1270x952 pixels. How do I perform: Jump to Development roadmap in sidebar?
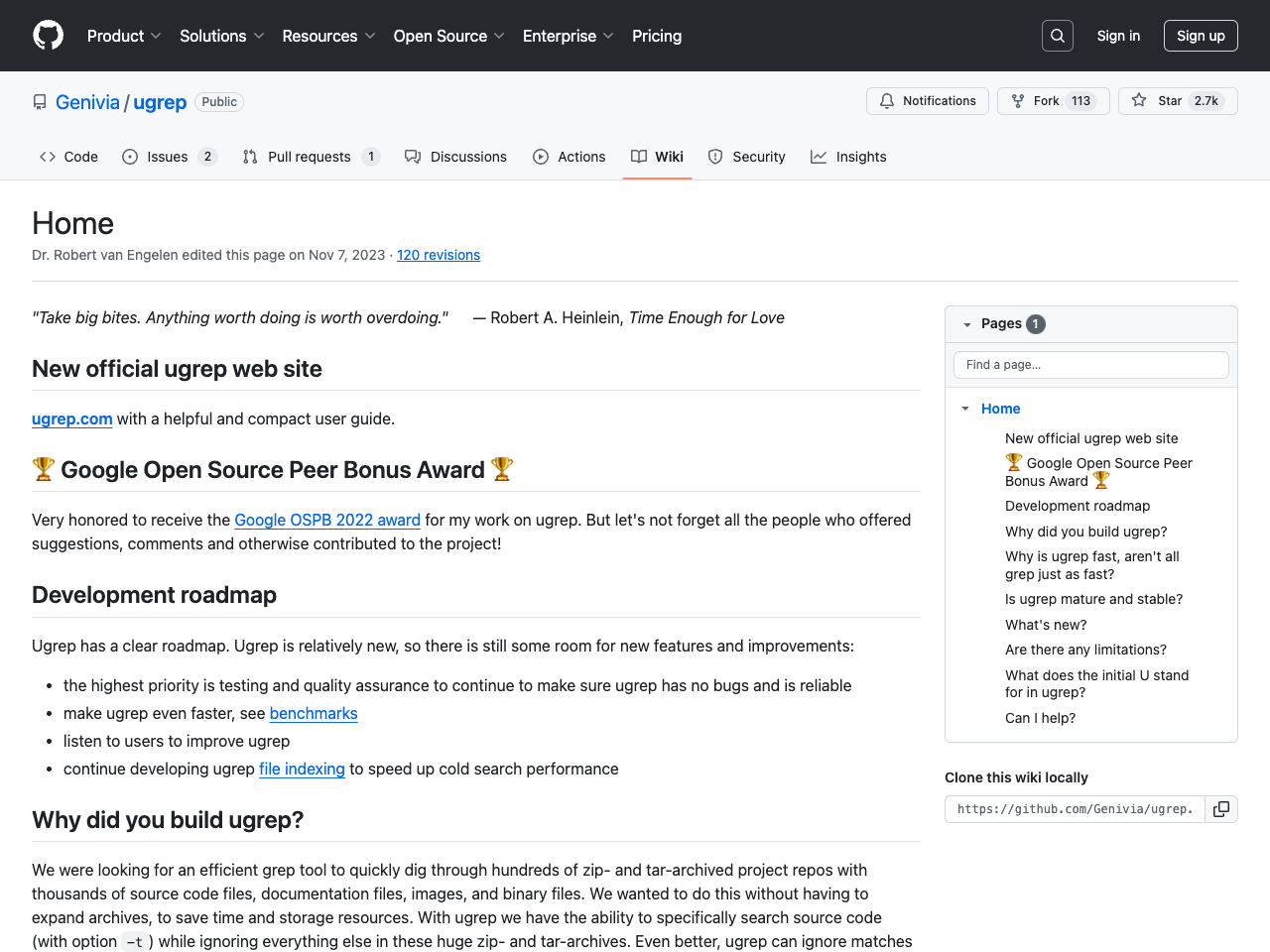(1078, 506)
